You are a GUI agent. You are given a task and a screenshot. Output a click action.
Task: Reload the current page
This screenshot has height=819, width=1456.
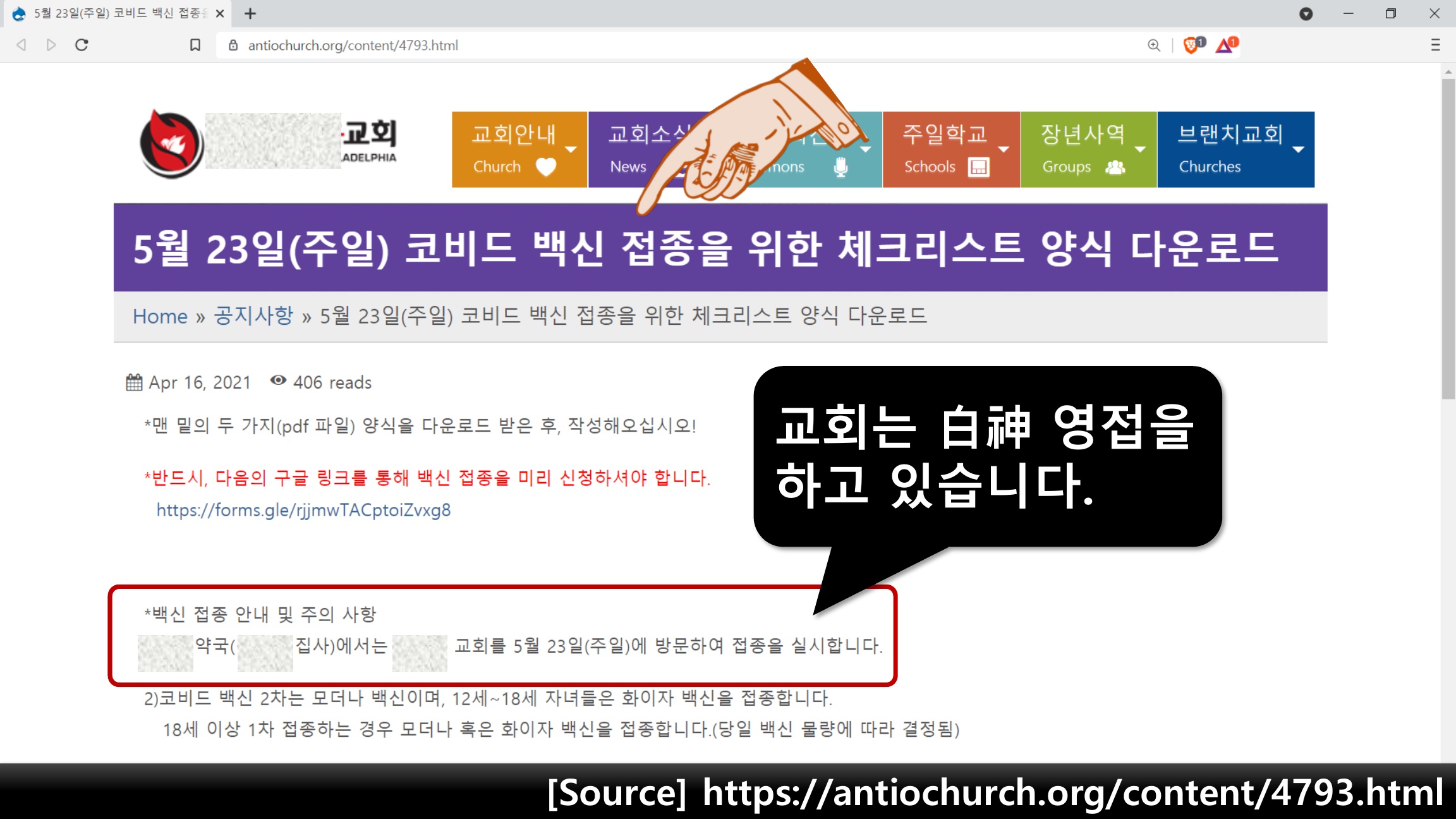tap(82, 45)
